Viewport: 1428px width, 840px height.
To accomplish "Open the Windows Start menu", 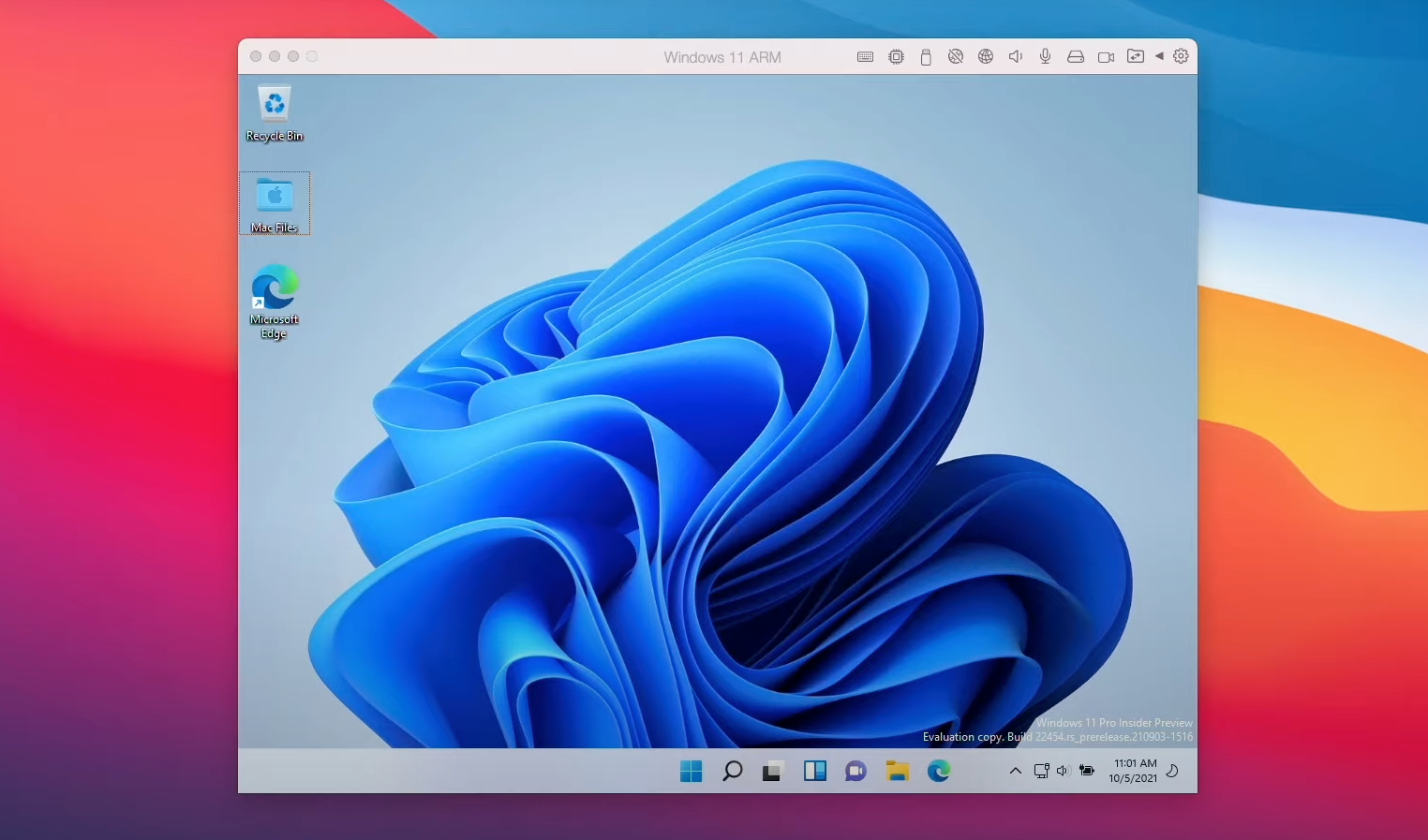I will tap(692, 771).
